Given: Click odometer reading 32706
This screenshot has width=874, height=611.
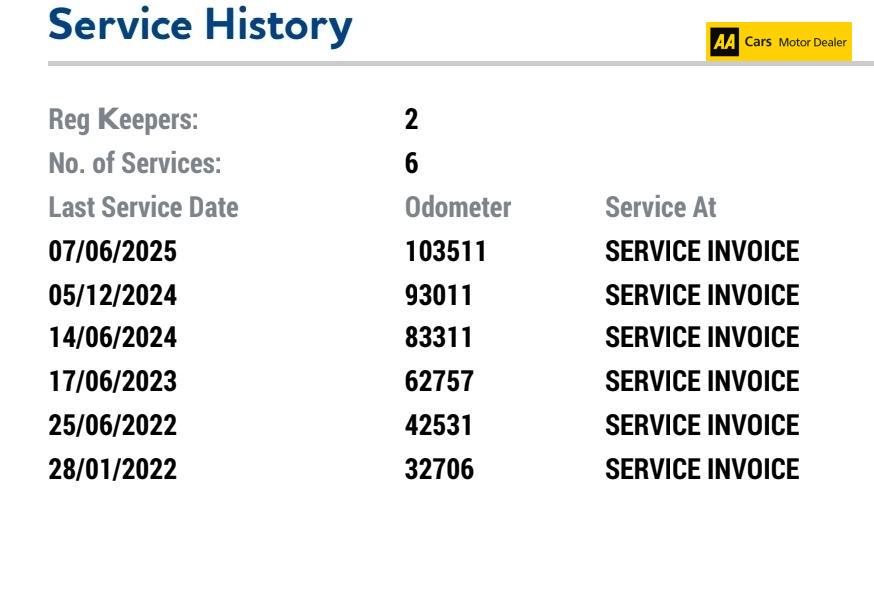Looking at the screenshot, I should (439, 469).
